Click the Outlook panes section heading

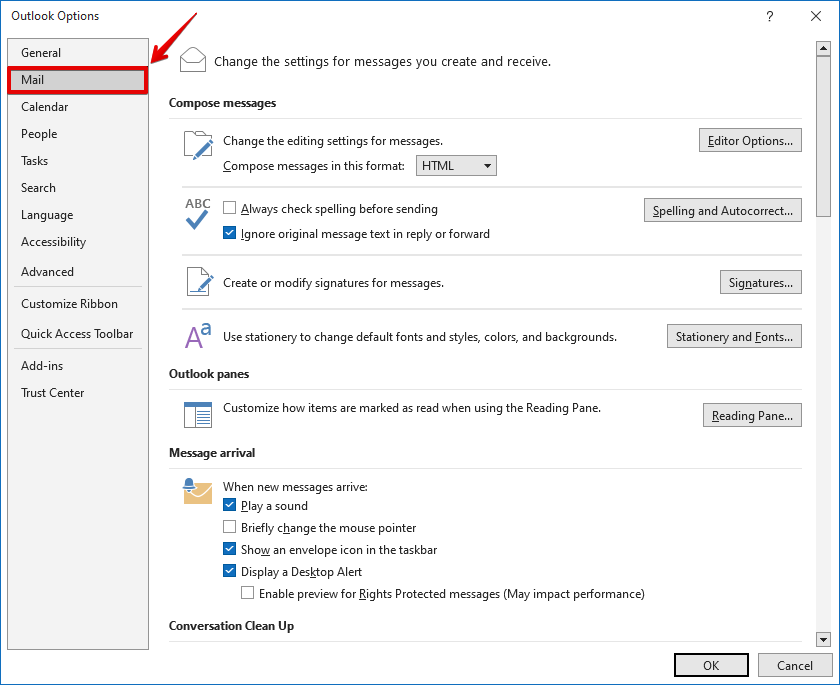[x=209, y=374]
